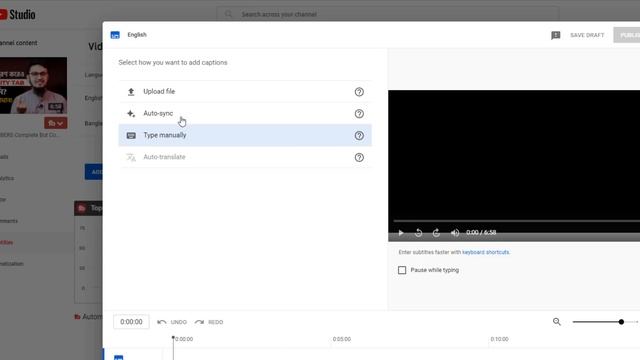
Task: Open the red dropdown under the thumbnail
Action: pyautogui.click(x=56, y=123)
